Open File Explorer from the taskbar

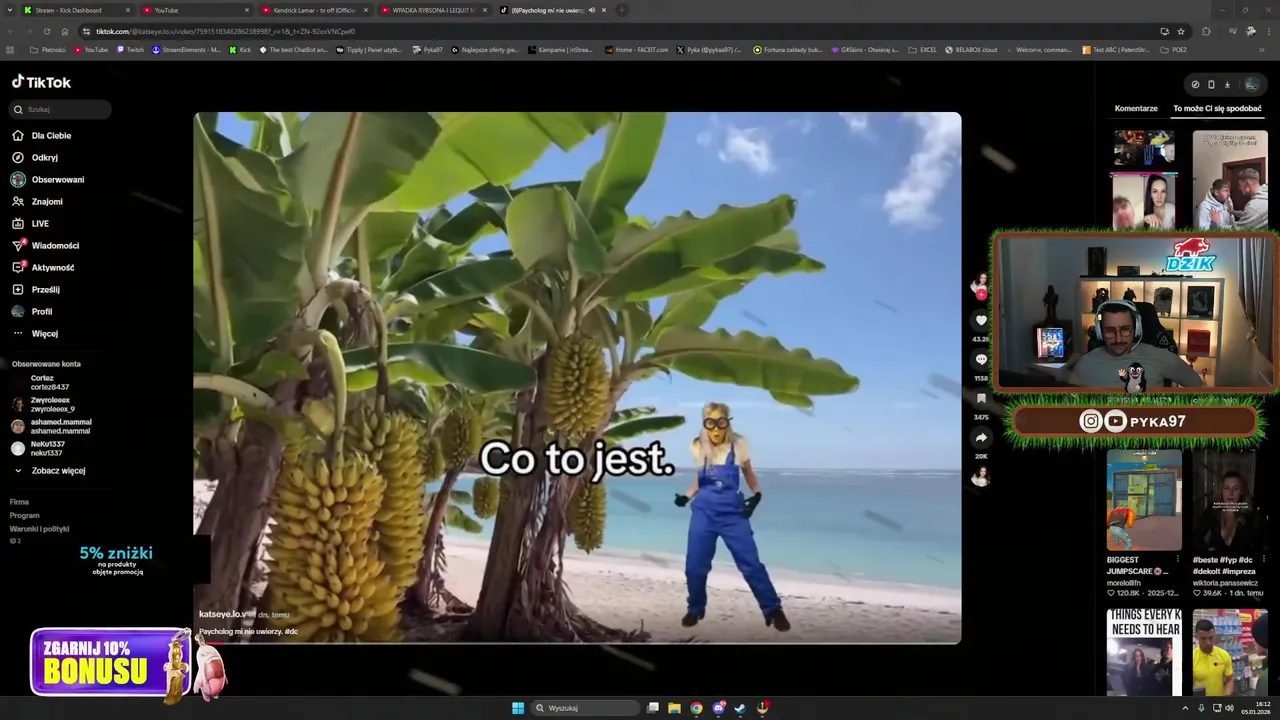tap(674, 708)
